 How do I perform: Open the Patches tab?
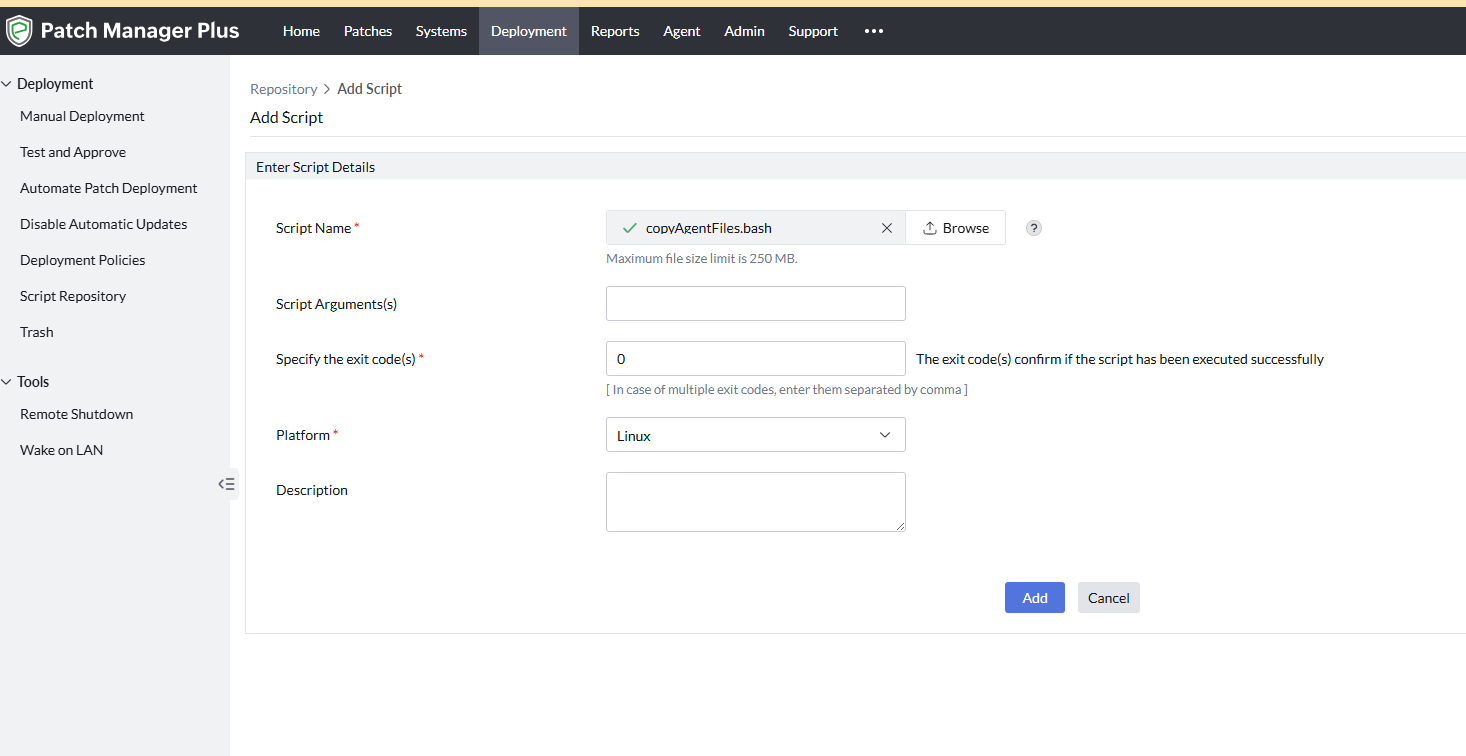coord(368,31)
